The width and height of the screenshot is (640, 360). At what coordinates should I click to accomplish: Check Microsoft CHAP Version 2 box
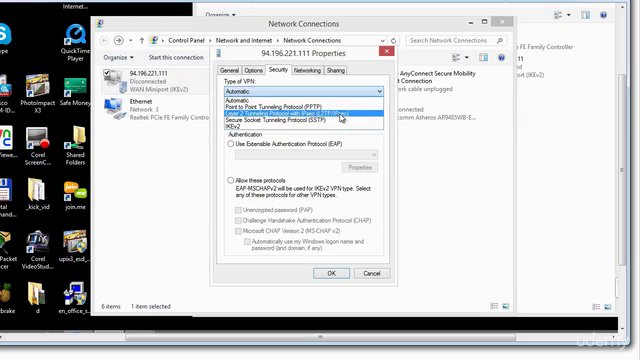tap(238, 231)
